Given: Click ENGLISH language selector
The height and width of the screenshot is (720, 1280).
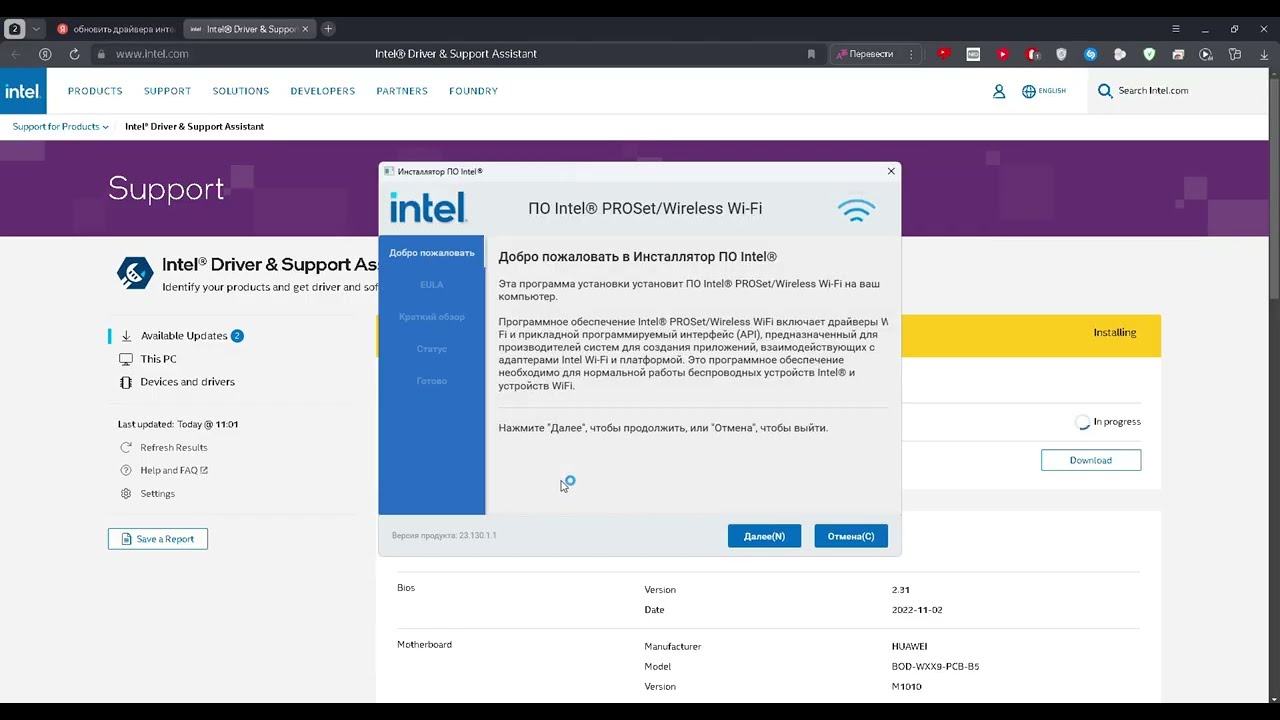Looking at the screenshot, I should pos(1052,91).
